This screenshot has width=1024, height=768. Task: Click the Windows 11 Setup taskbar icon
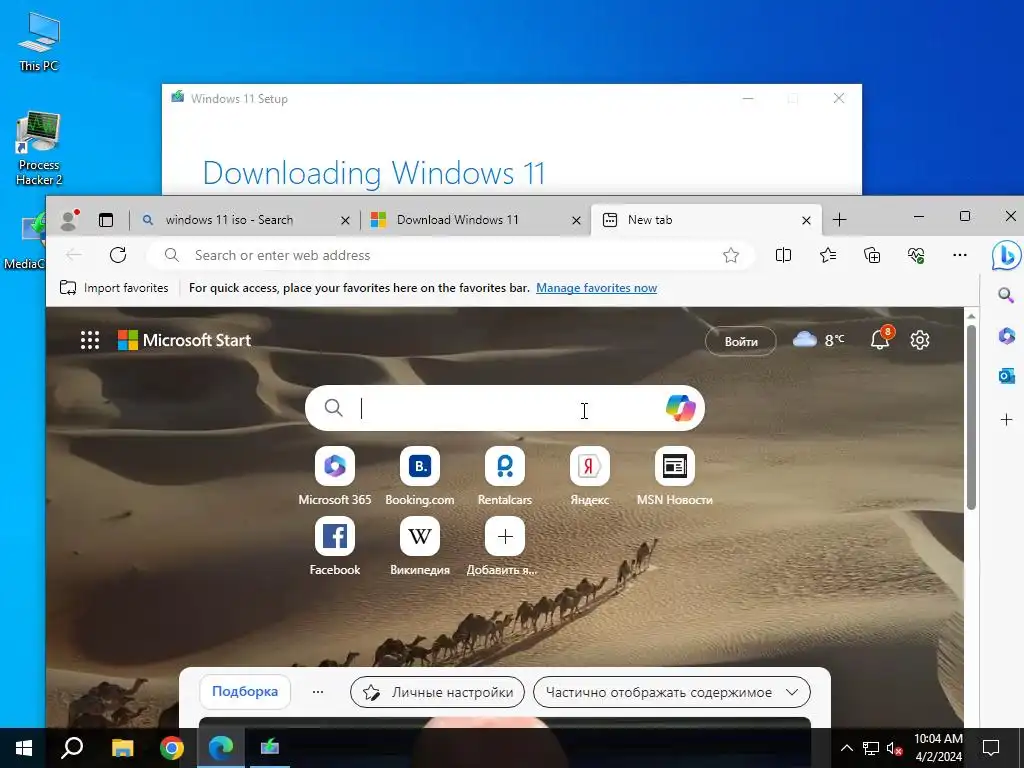270,748
